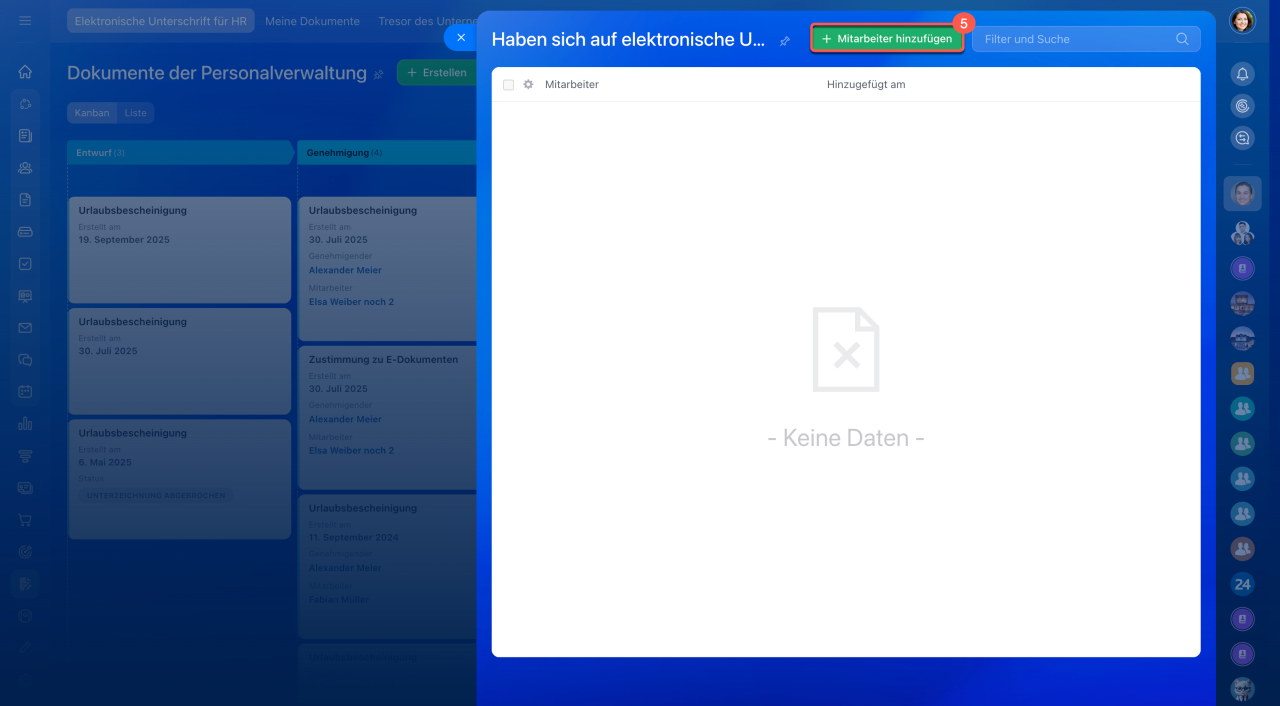
Task: Open Urlaubsbescheinigung card dated 19. September 2025
Action: (179, 249)
